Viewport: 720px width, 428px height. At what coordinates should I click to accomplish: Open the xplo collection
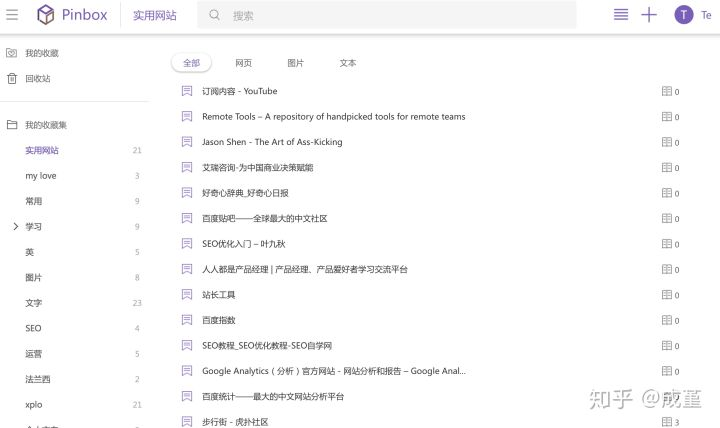tap(34, 405)
